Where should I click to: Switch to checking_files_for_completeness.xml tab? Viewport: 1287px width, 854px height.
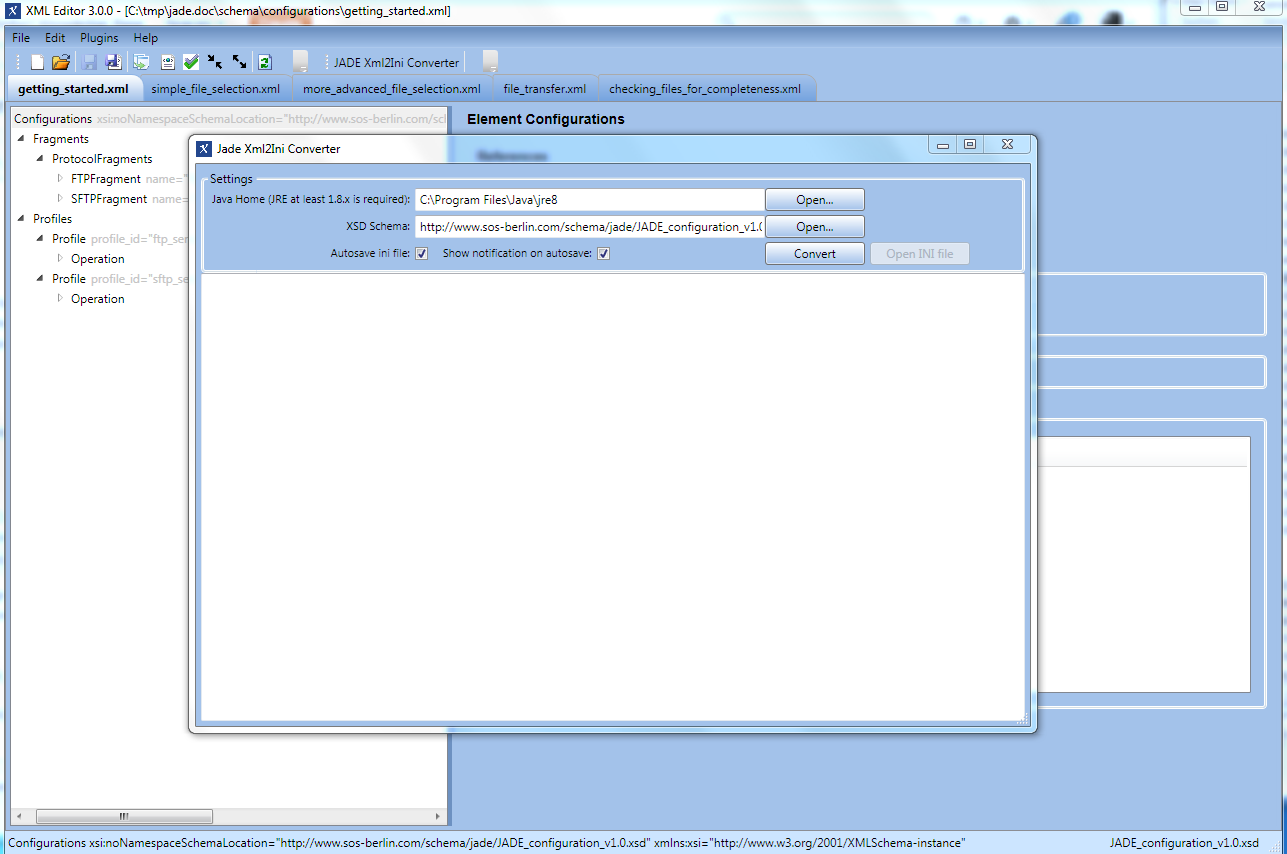pos(705,89)
